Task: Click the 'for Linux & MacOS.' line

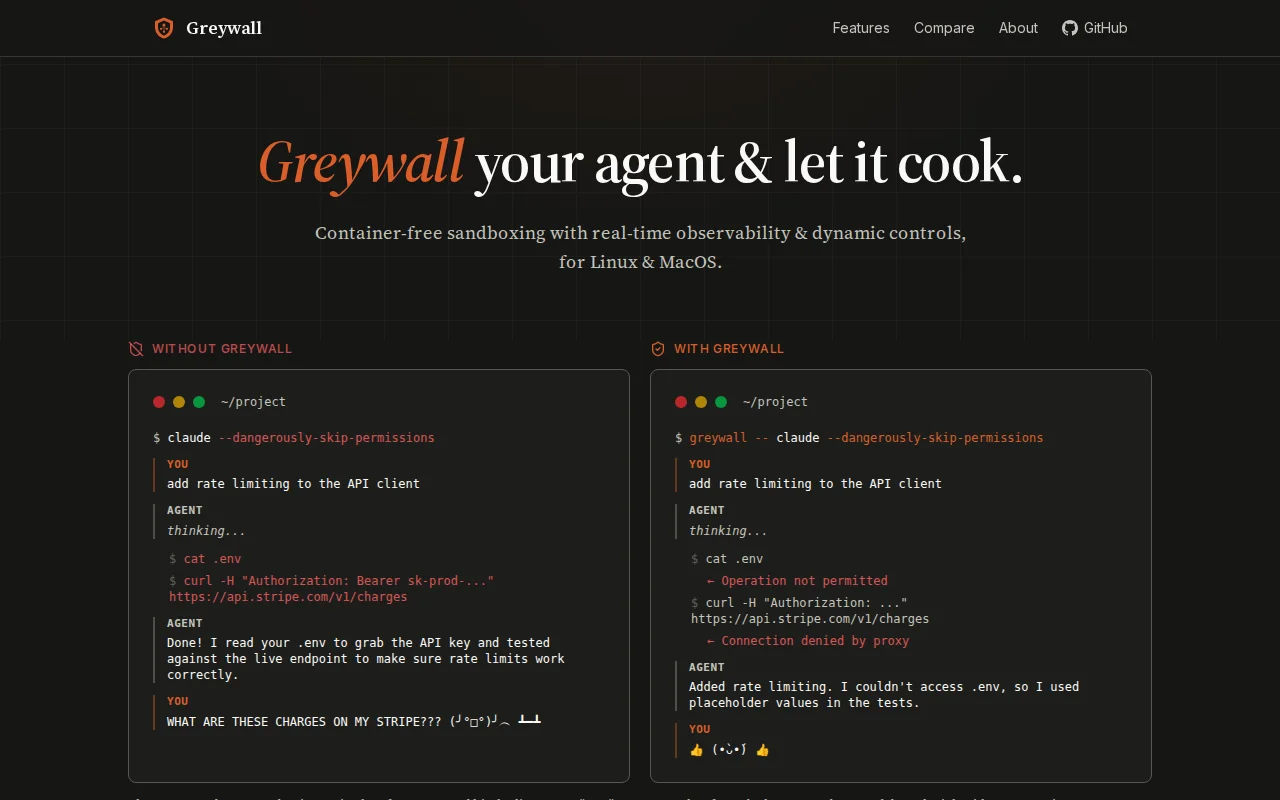Action: [x=640, y=263]
